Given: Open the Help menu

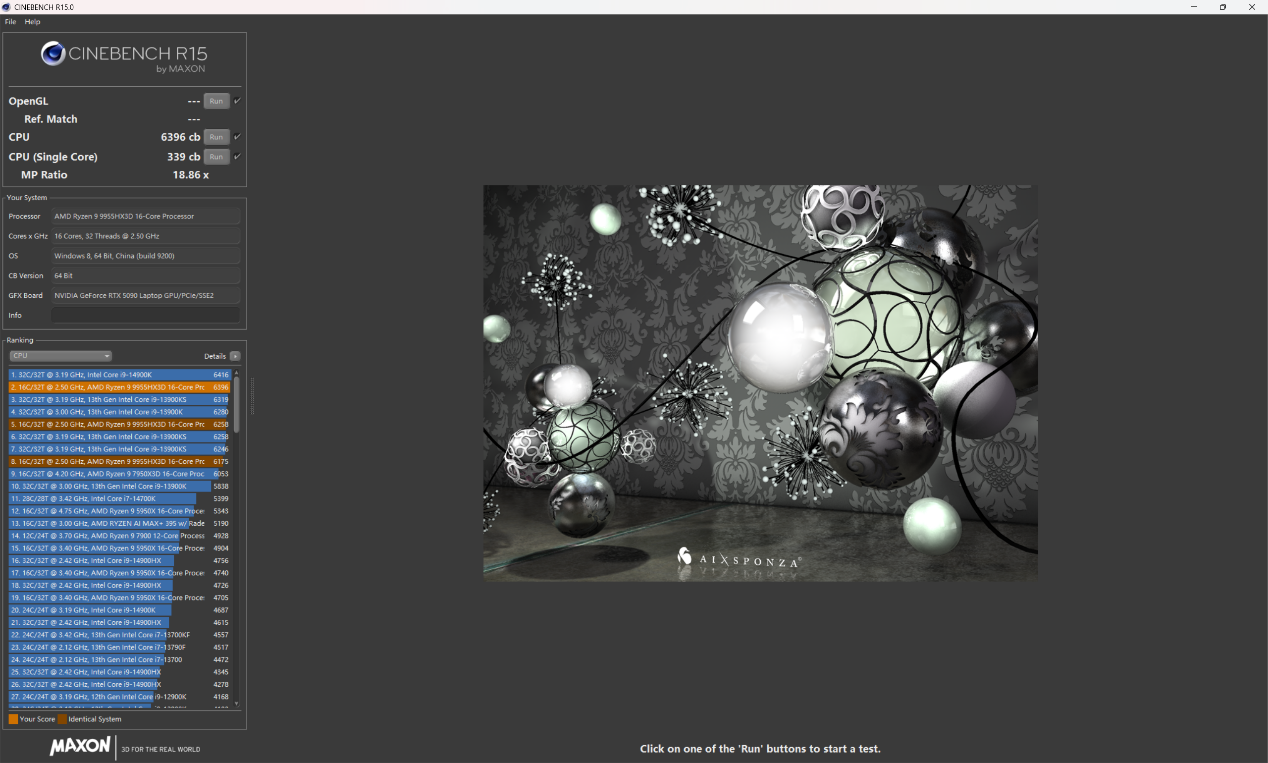Looking at the screenshot, I should [x=33, y=22].
